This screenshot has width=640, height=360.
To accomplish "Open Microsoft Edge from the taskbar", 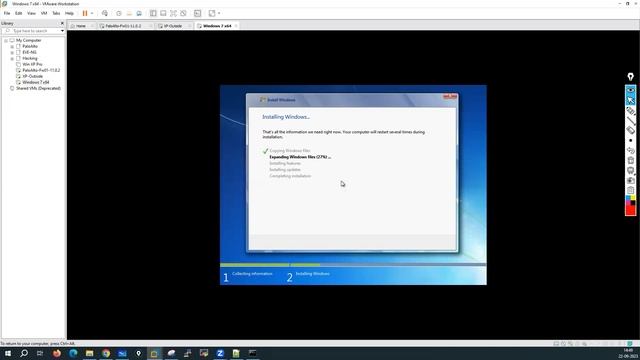I will [73, 353].
